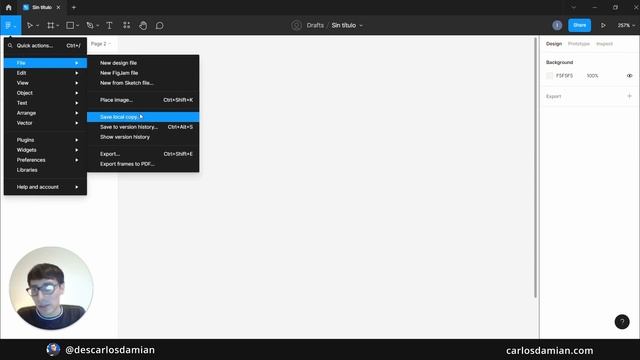Click the canvas vertical scrollbar
The height and width of the screenshot is (360, 640).
click(x=535, y=167)
